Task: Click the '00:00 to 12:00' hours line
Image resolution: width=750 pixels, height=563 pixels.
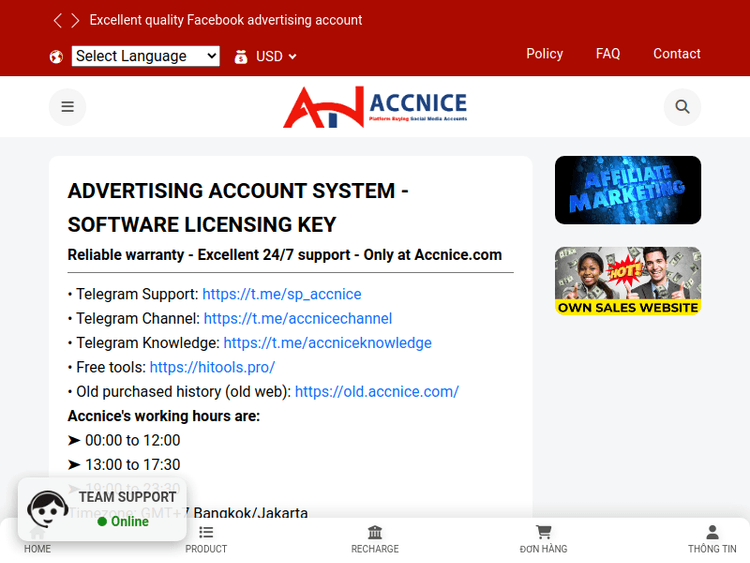Action: click(124, 441)
